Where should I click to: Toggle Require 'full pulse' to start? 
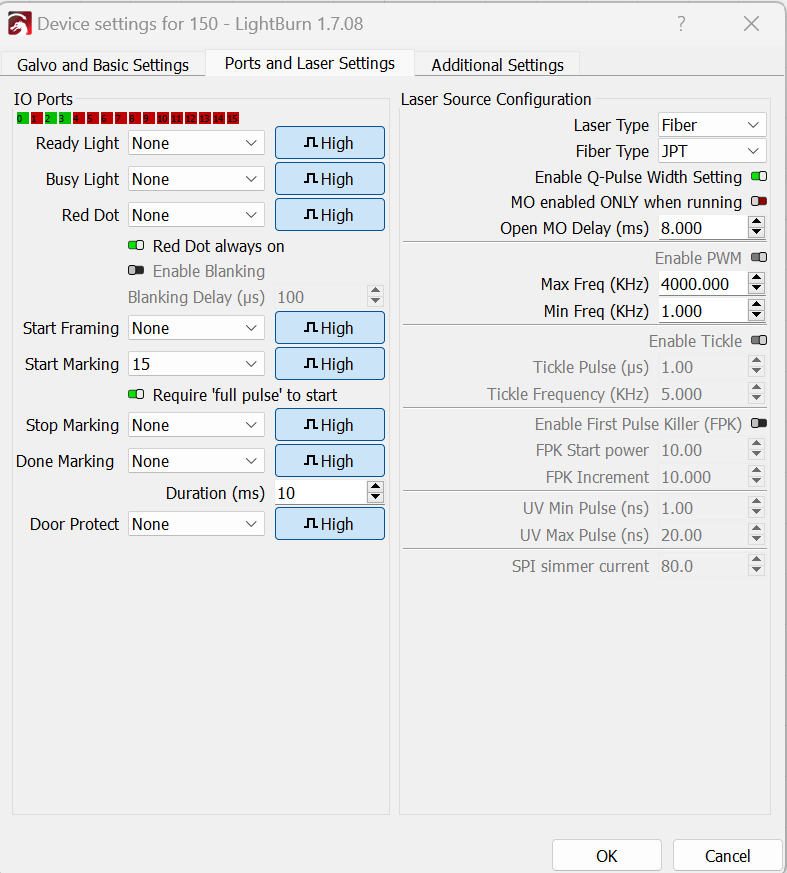(136, 394)
